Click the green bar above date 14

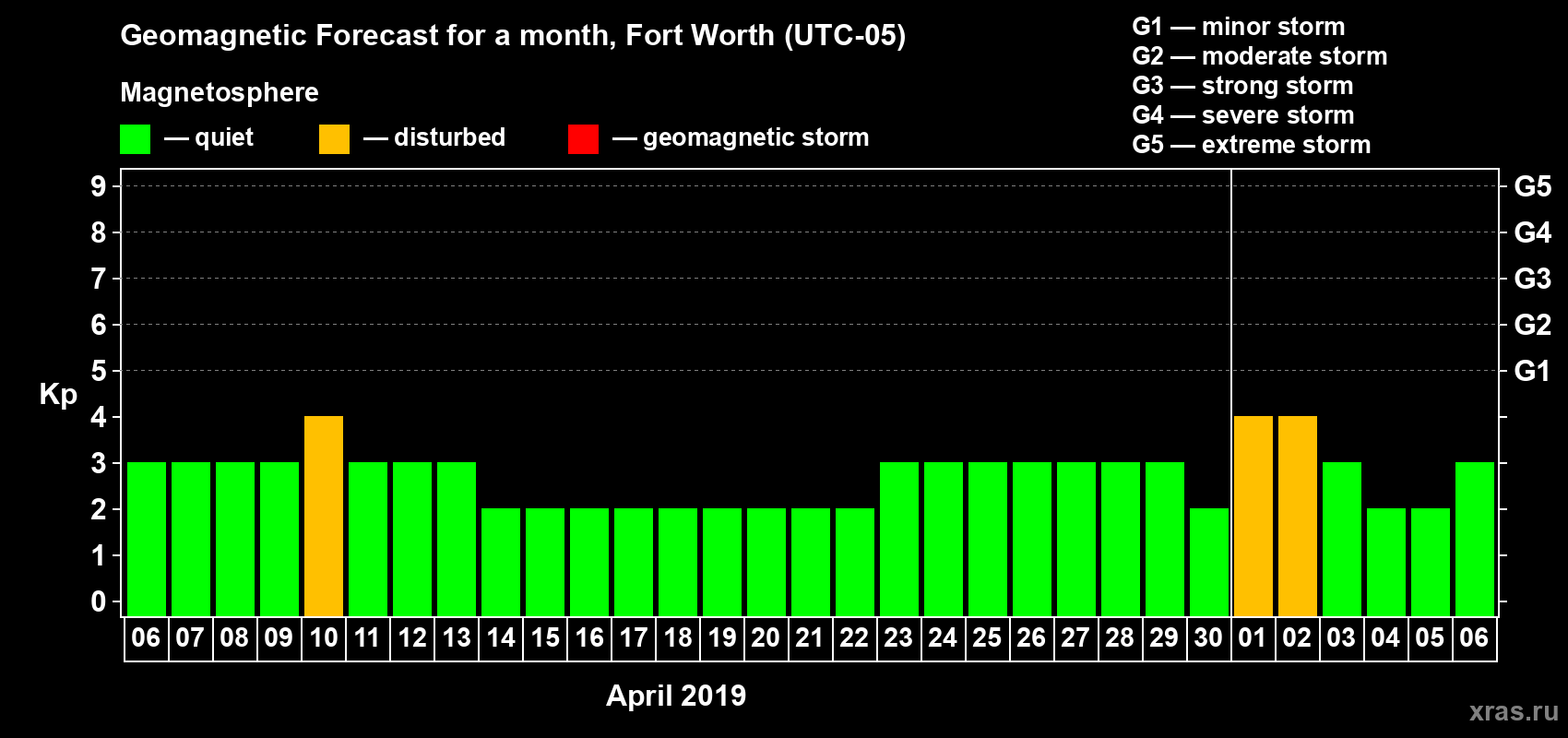501,562
